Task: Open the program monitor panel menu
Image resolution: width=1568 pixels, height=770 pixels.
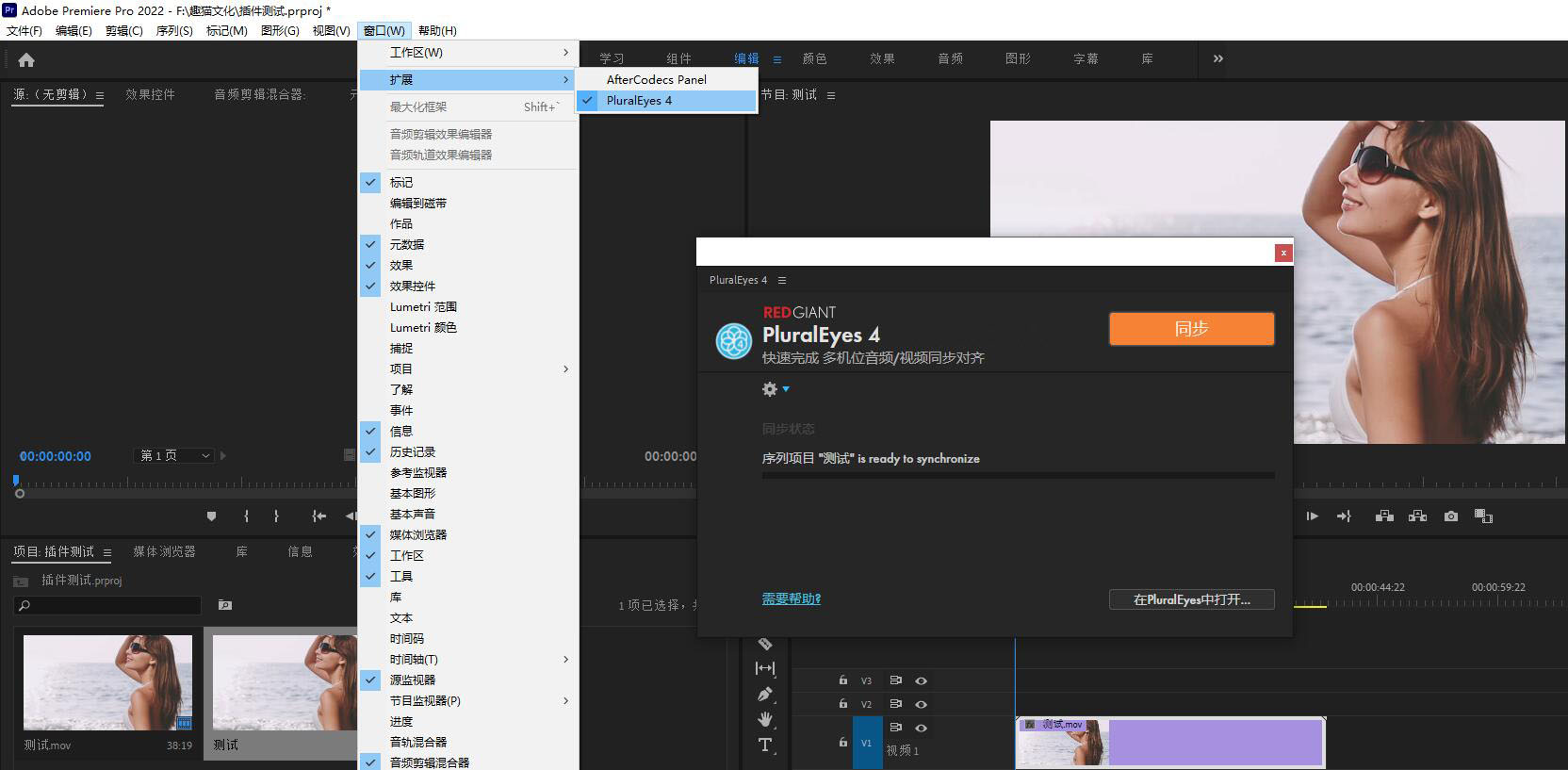Action: 830,95
